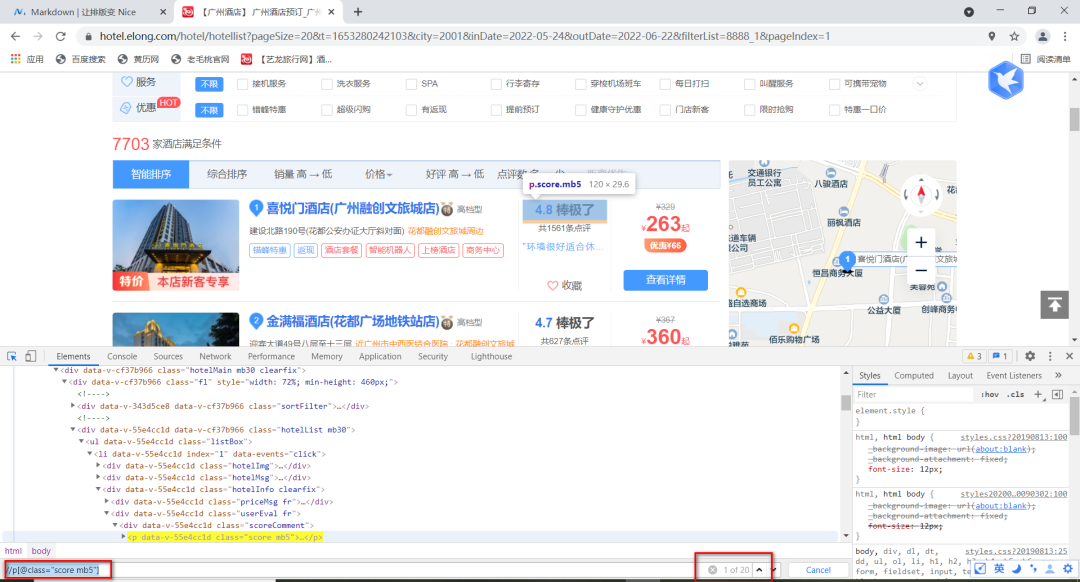Open the DevTools more options menu

pos(1050,356)
